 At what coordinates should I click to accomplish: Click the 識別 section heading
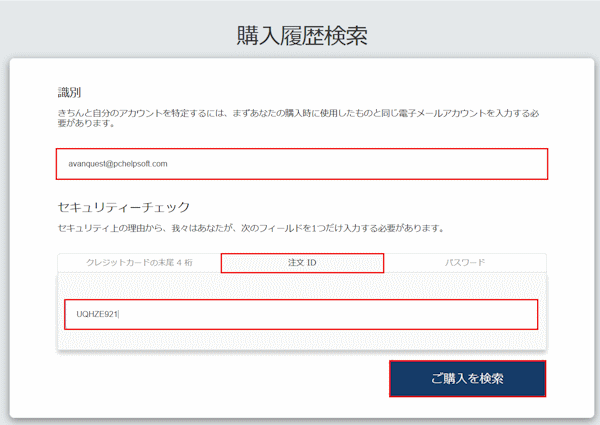pyautogui.click(x=69, y=91)
